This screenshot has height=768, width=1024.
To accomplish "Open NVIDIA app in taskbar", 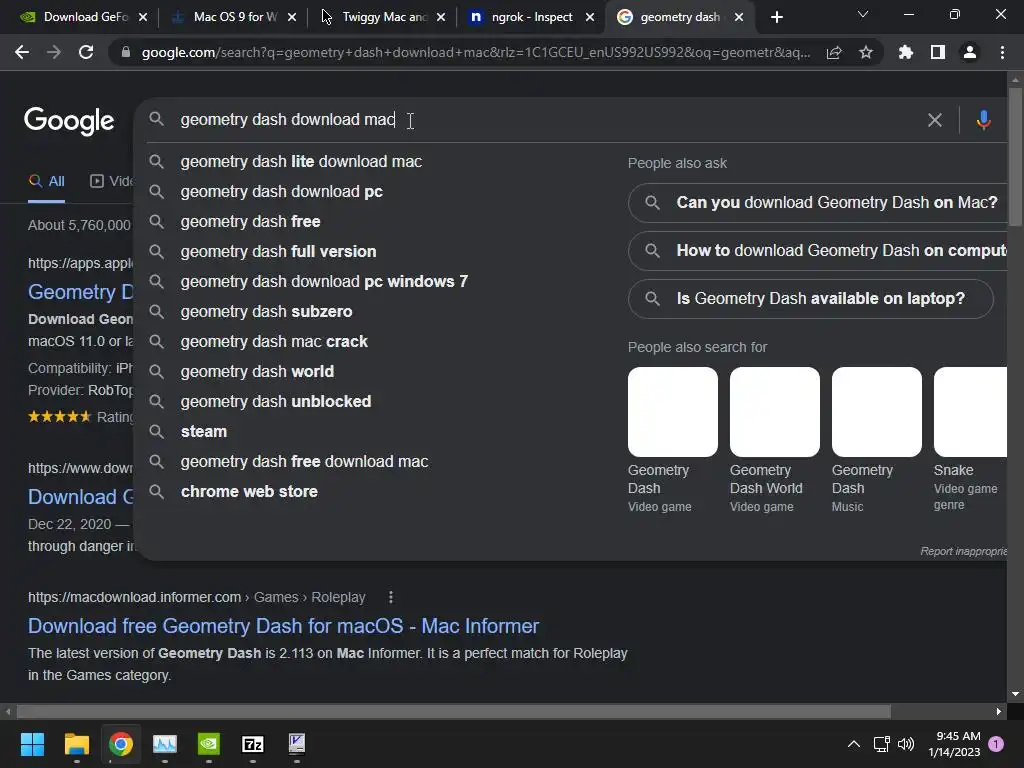I will [208, 744].
